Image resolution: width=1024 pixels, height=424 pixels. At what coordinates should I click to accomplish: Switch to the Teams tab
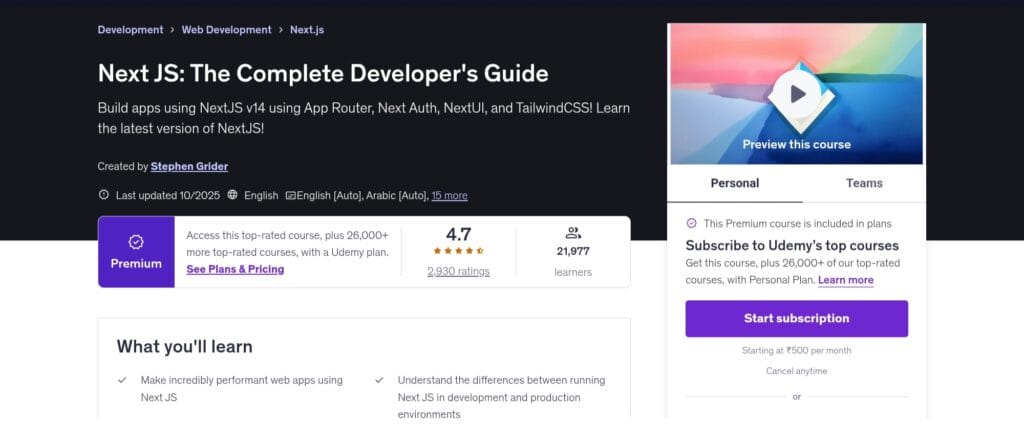[x=864, y=183]
